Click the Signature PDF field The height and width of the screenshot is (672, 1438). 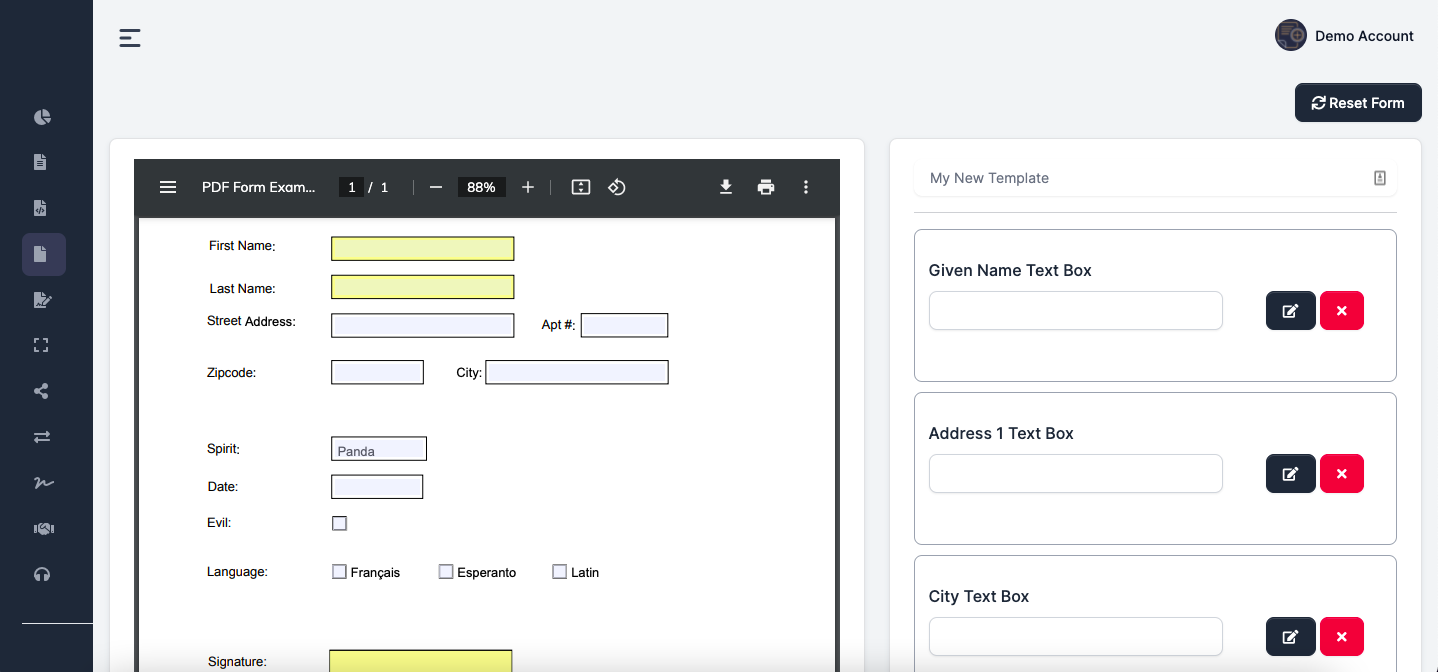coord(421,661)
